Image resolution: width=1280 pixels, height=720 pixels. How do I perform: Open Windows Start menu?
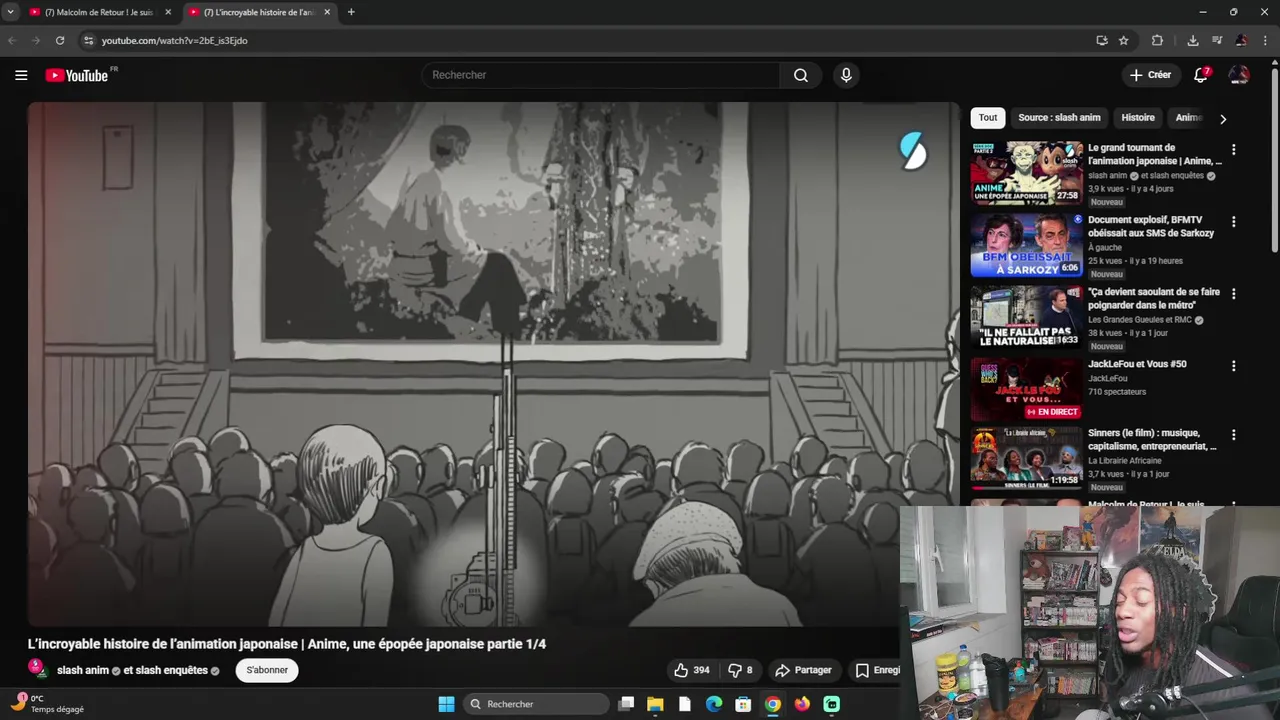click(446, 704)
